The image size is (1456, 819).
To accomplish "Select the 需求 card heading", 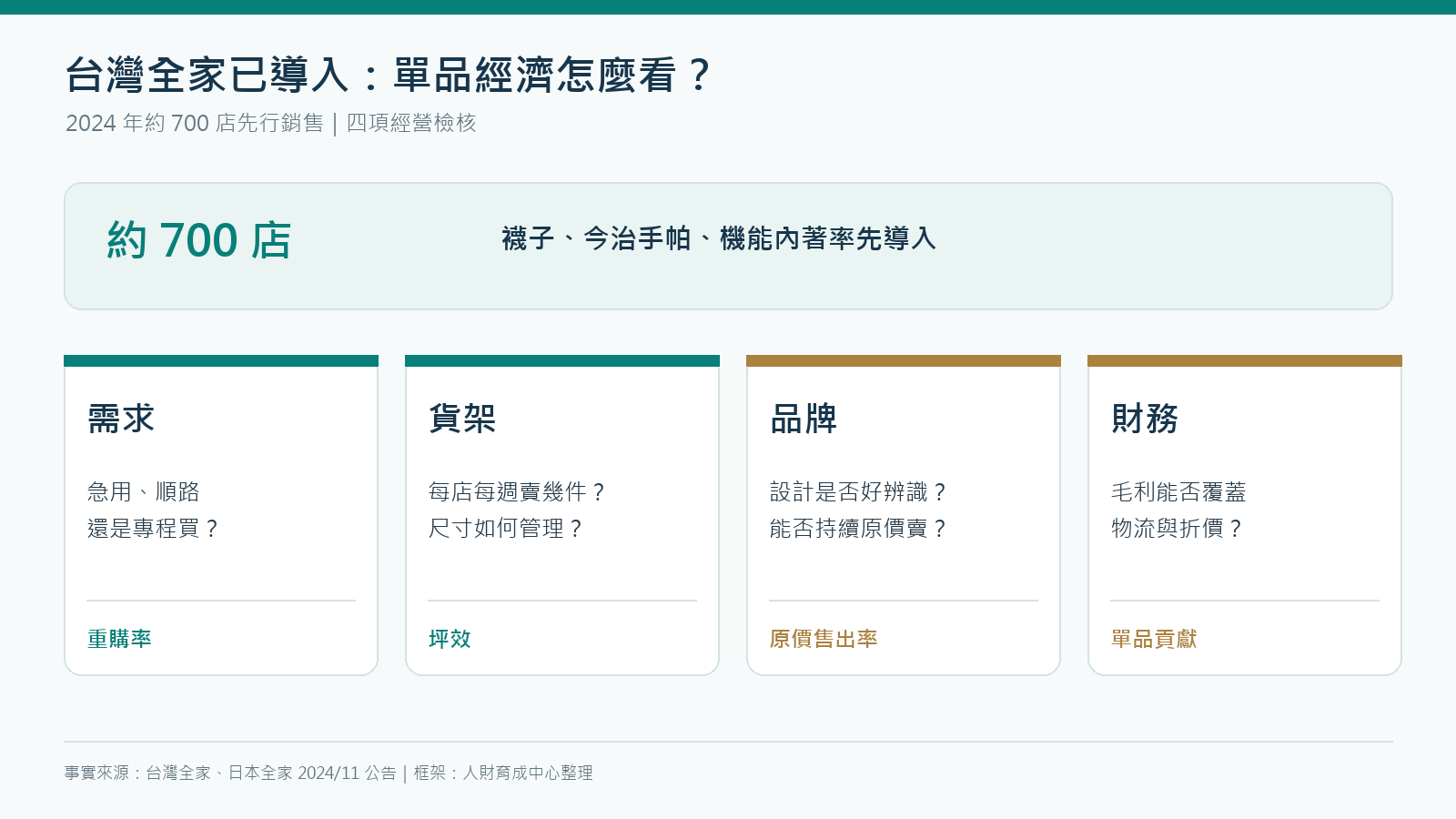I will point(121,419).
